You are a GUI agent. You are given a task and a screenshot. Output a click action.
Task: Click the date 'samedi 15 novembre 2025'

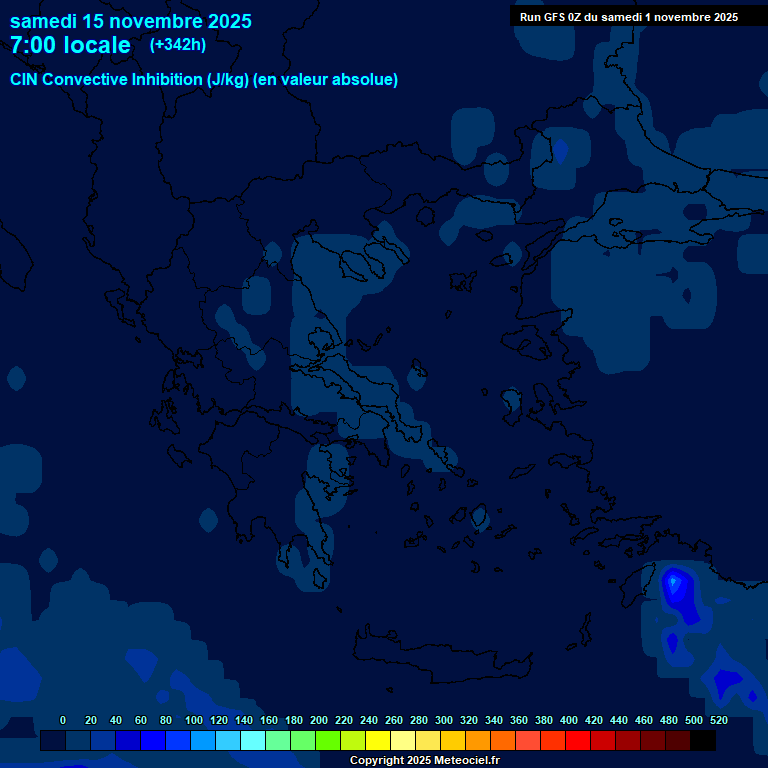tap(131, 21)
